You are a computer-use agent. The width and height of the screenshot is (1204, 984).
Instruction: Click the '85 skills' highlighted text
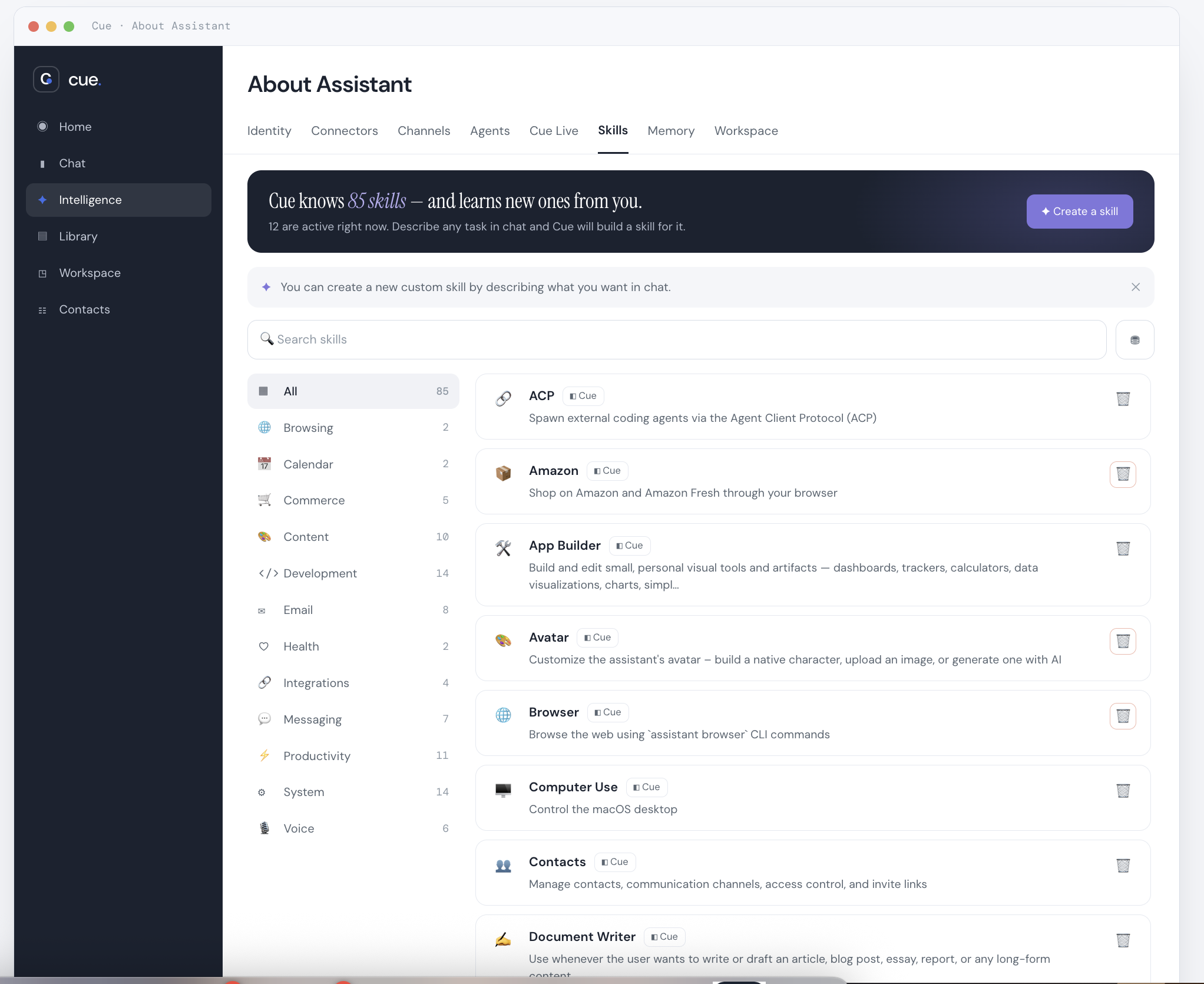[x=377, y=201]
